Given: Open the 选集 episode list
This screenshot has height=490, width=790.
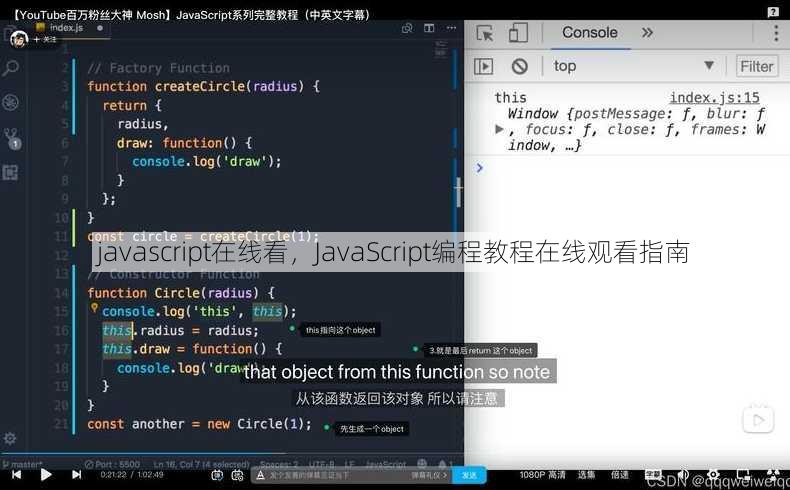Looking at the screenshot, I should [586, 475].
